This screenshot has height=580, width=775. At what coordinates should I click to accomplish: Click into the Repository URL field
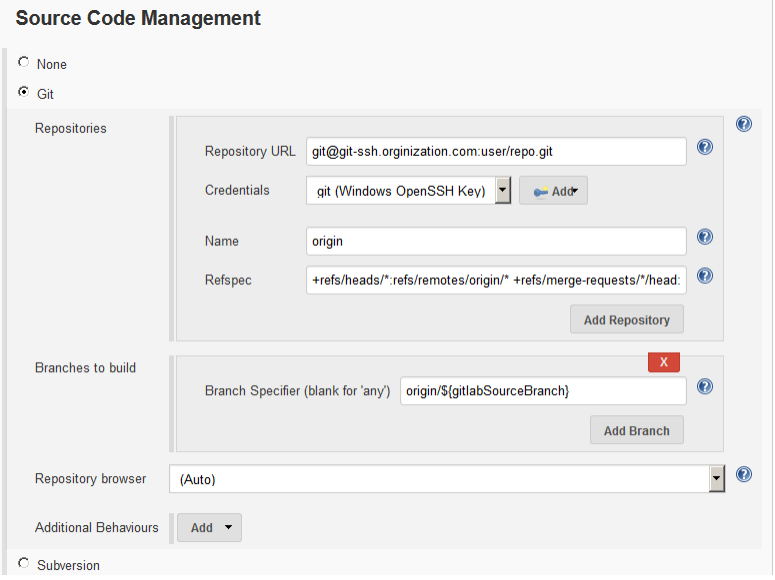(x=496, y=151)
